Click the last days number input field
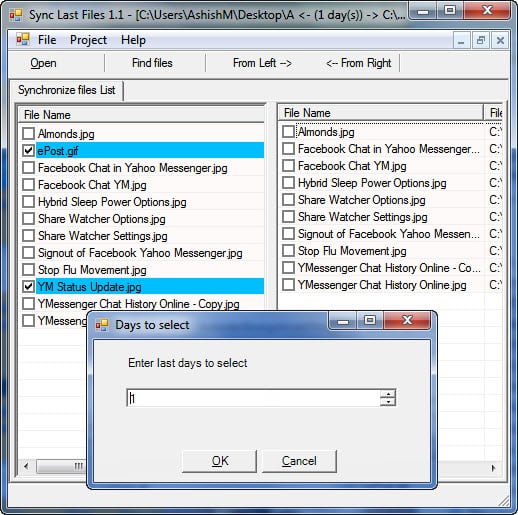Image resolution: width=518 pixels, height=515 pixels. (x=254, y=398)
